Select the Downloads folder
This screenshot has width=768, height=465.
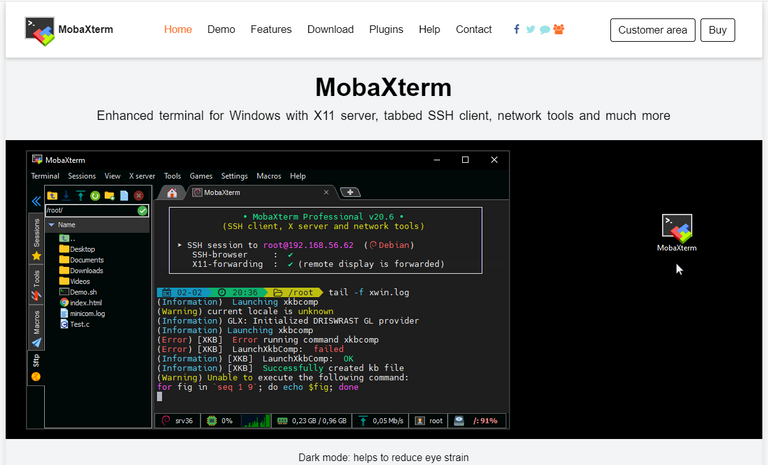81,270
